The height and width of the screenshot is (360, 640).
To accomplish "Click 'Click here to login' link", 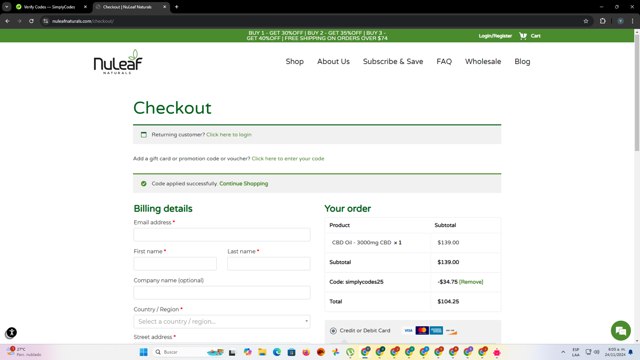I will click(229, 135).
